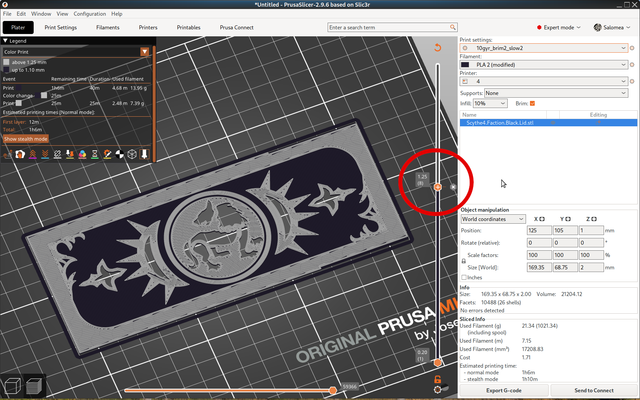
Task: Toggle scale factors lock icon
Action: click(x=464, y=261)
